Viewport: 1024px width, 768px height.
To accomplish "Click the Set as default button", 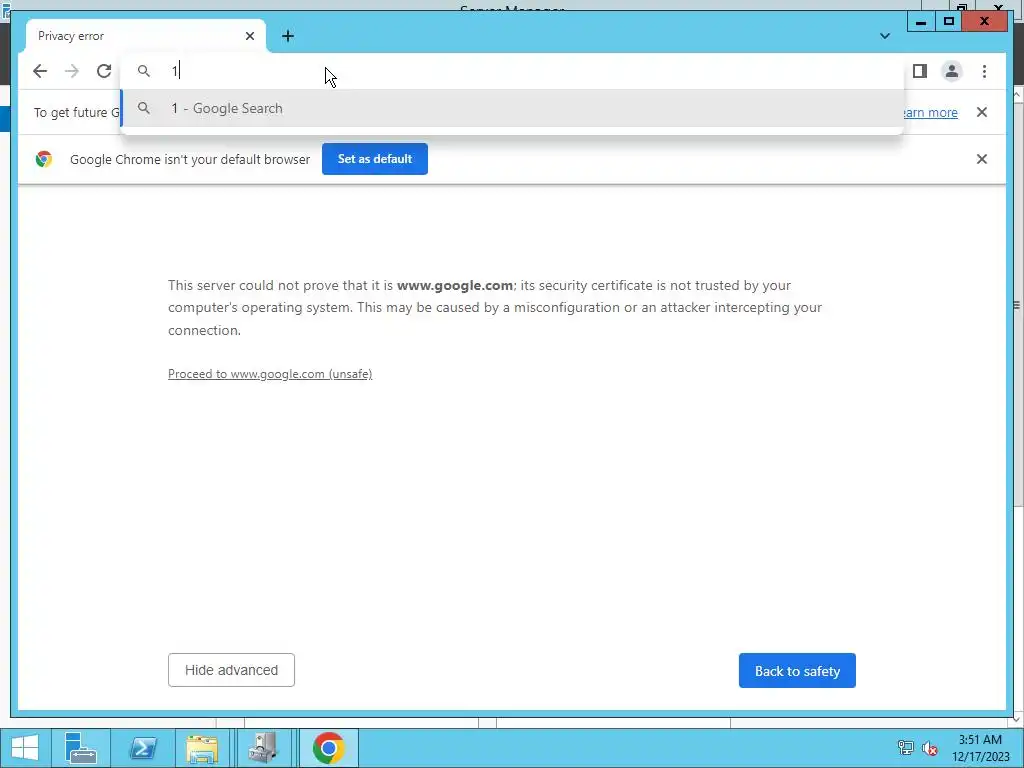I will (375, 159).
